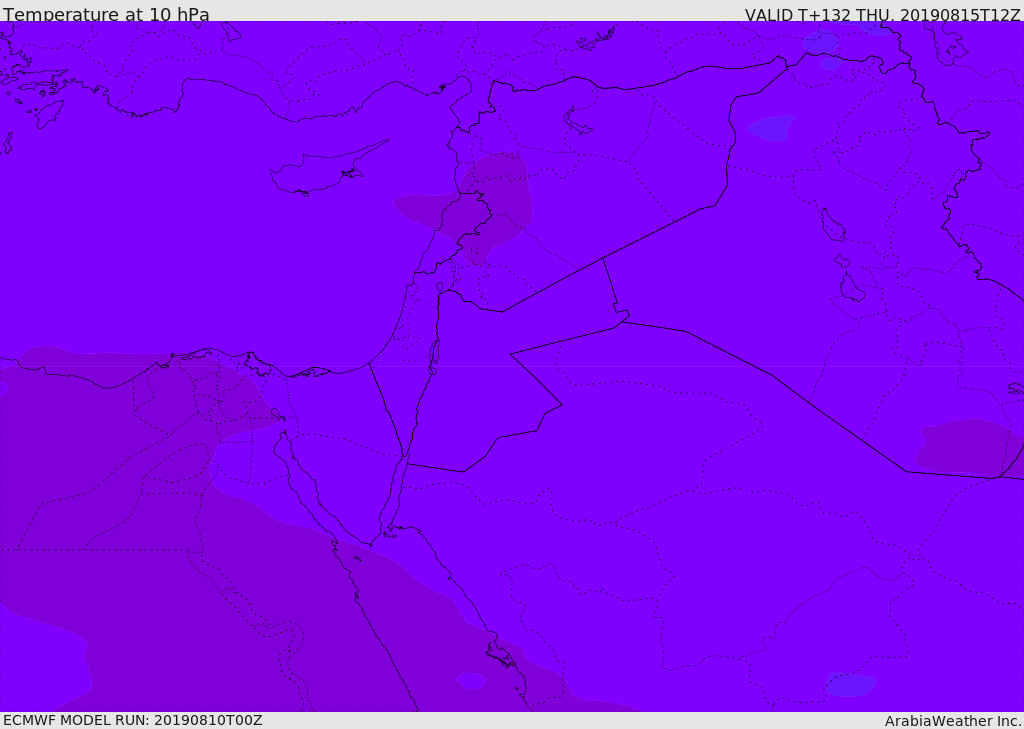Click the 'VALID T+132 THU. 20190815T12Z' label
Viewport: 1024px width, 729px height.
[x=882, y=14]
